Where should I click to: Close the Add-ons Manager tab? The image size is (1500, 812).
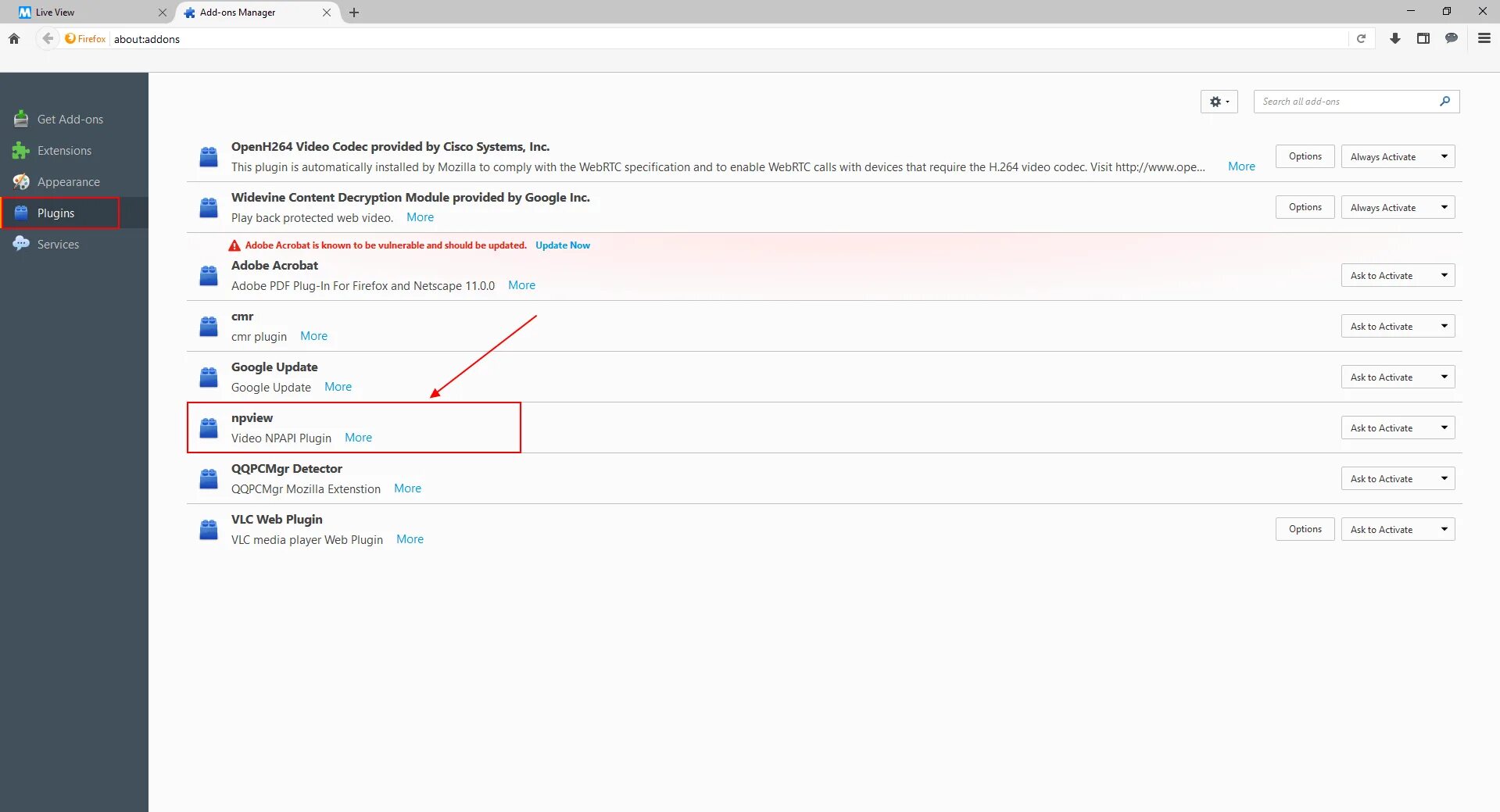(x=327, y=13)
